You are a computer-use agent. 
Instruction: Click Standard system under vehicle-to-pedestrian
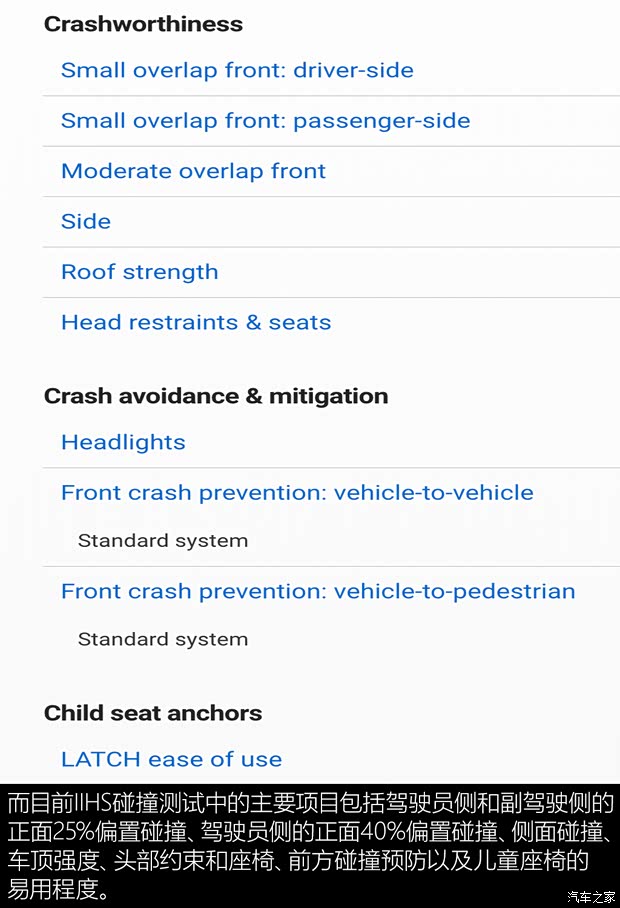tap(163, 639)
